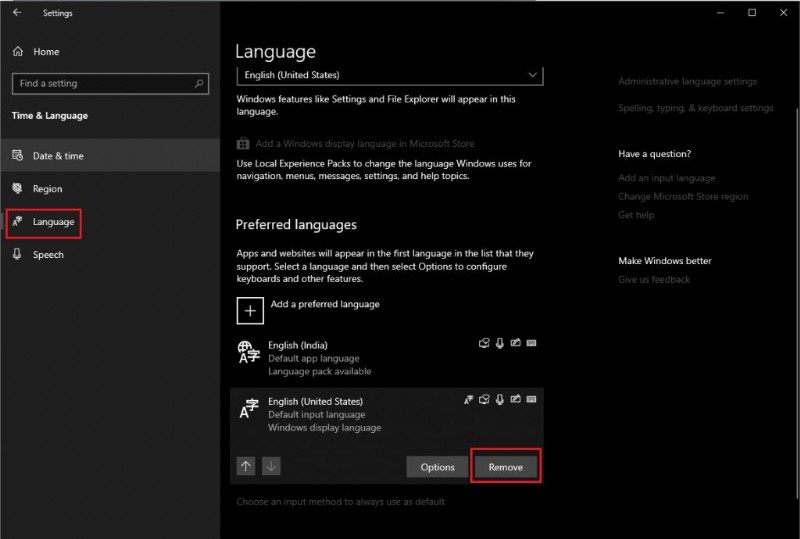The width and height of the screenshot is (800, 539).
Task: Click the Microsoft Store bag icon
Action: click(243, 143)
